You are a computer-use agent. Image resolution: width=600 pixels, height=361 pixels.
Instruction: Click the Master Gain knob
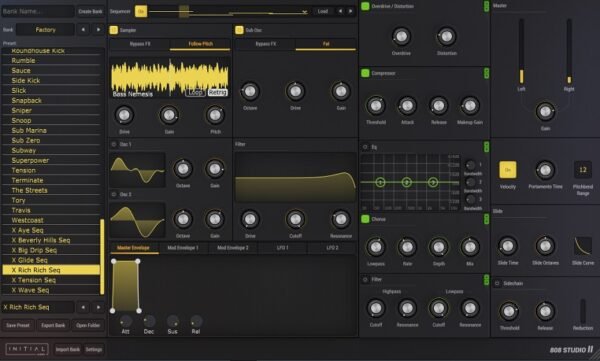click(545, 111)
